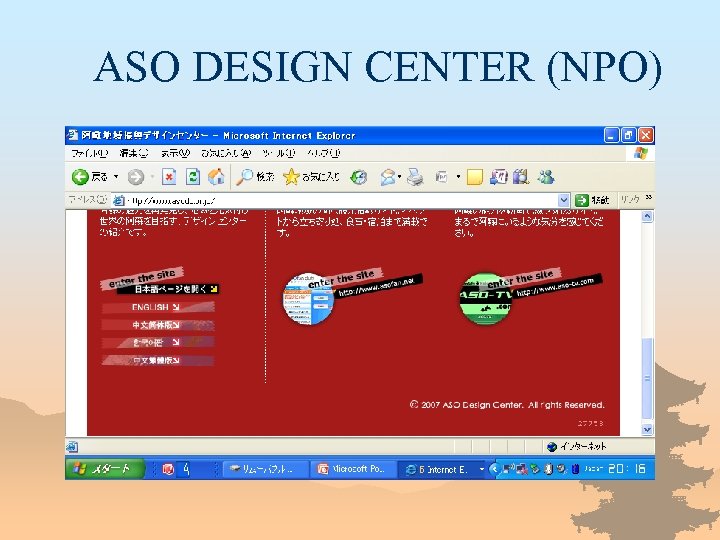The width and height of the screenshot is (720, 540).
Task: Open the Back button history dropdown
Action: tap(116, 177)
